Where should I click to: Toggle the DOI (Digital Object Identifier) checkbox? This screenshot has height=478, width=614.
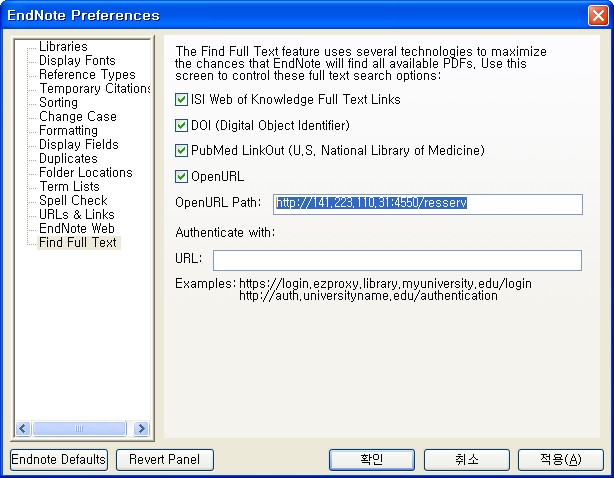click(181, 125)
